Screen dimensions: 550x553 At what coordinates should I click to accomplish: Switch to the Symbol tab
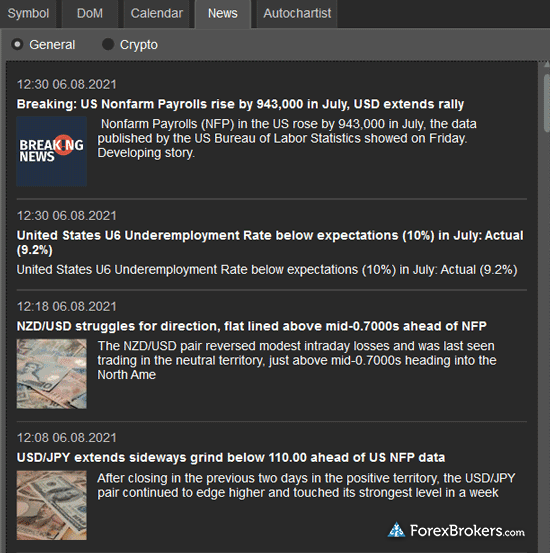pos(28,14)
